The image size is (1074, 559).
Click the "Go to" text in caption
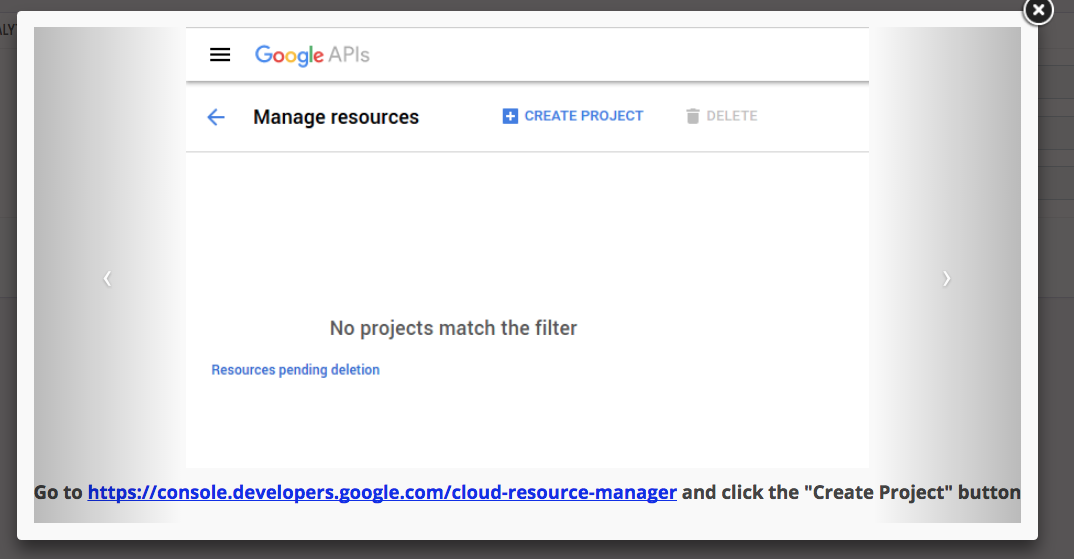tap(59, 492)
